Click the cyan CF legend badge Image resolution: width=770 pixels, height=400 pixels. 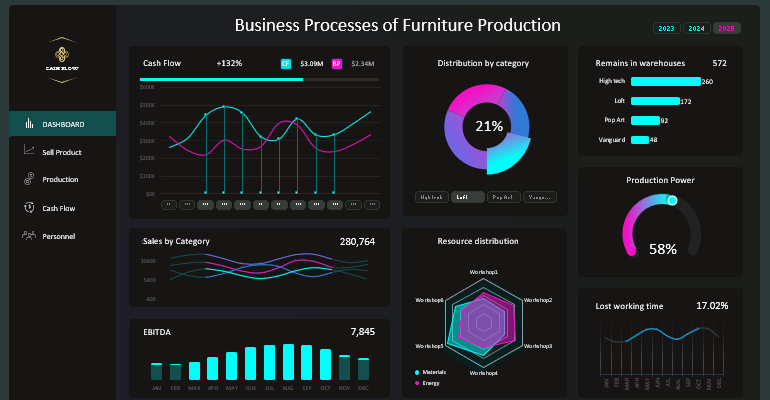tap(286, 63)
